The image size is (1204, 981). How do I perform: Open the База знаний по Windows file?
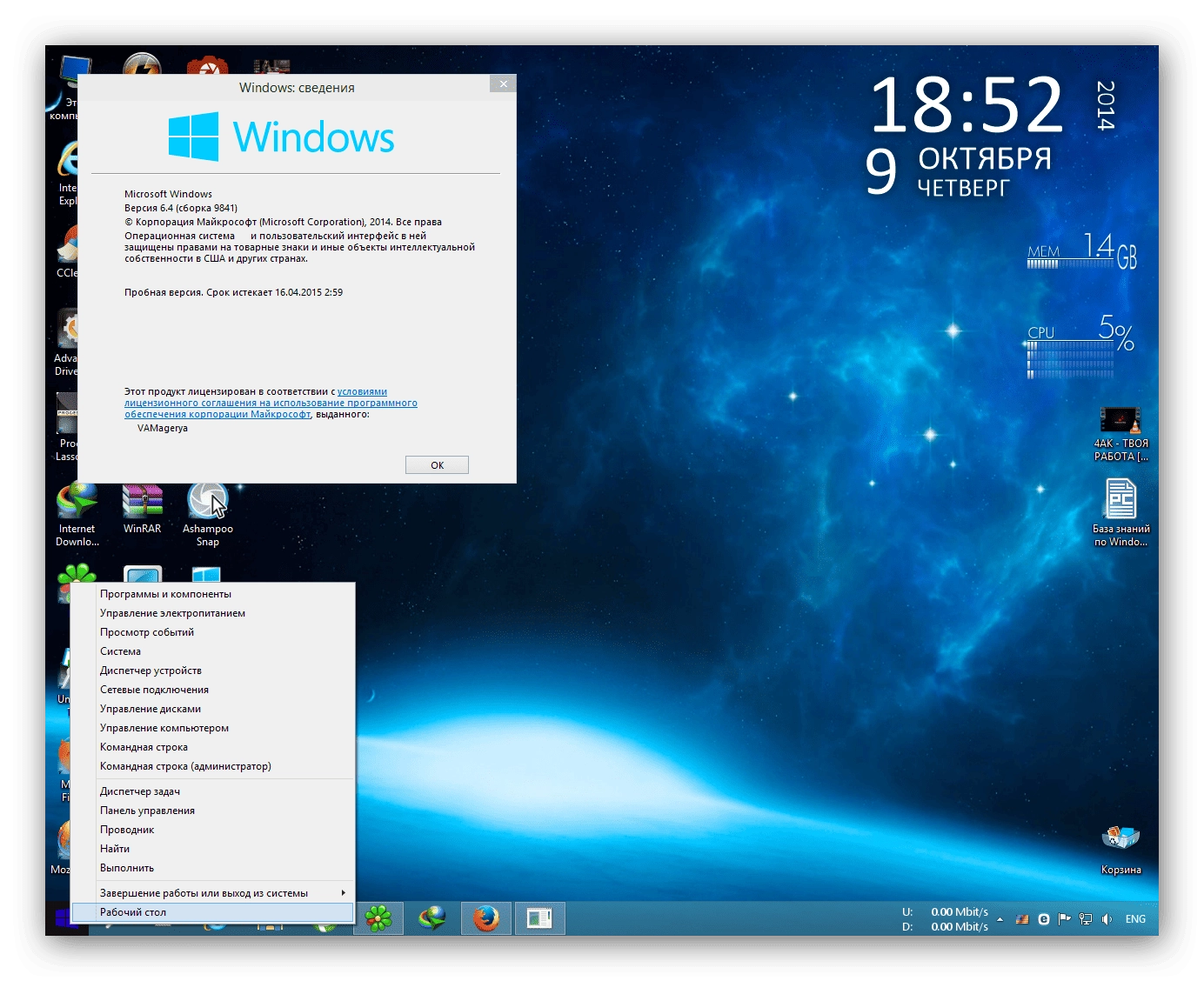(x=1120, y=512)
